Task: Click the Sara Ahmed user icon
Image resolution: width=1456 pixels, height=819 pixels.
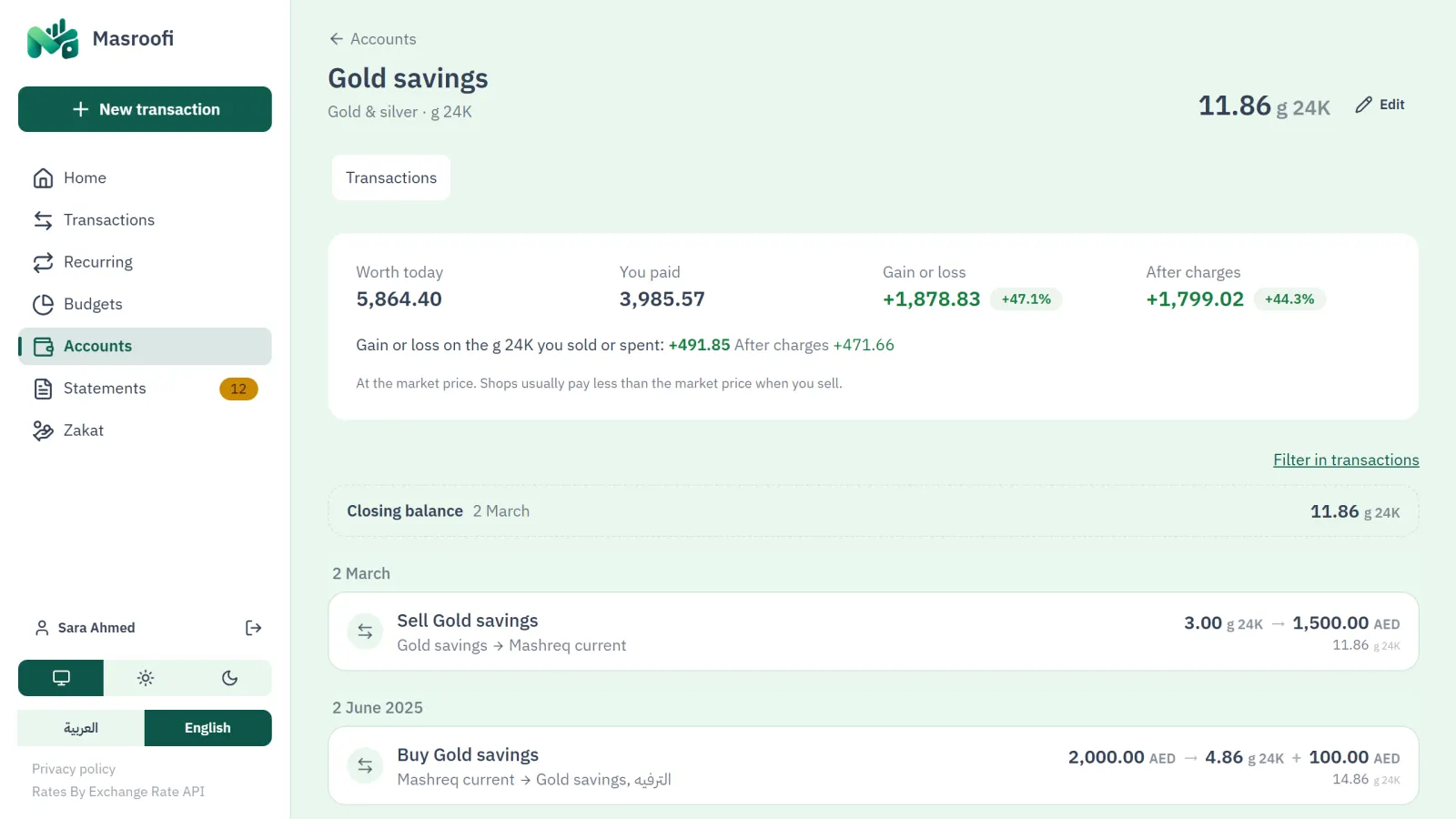Action: coord(42,628)
